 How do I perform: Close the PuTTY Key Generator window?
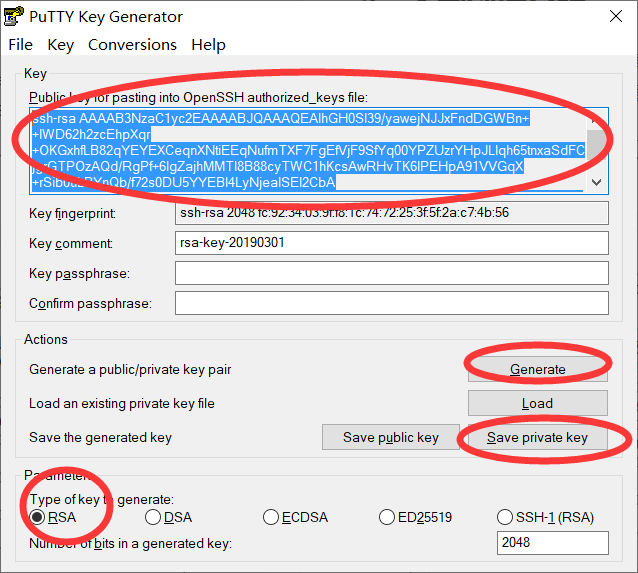pos(616,16)
